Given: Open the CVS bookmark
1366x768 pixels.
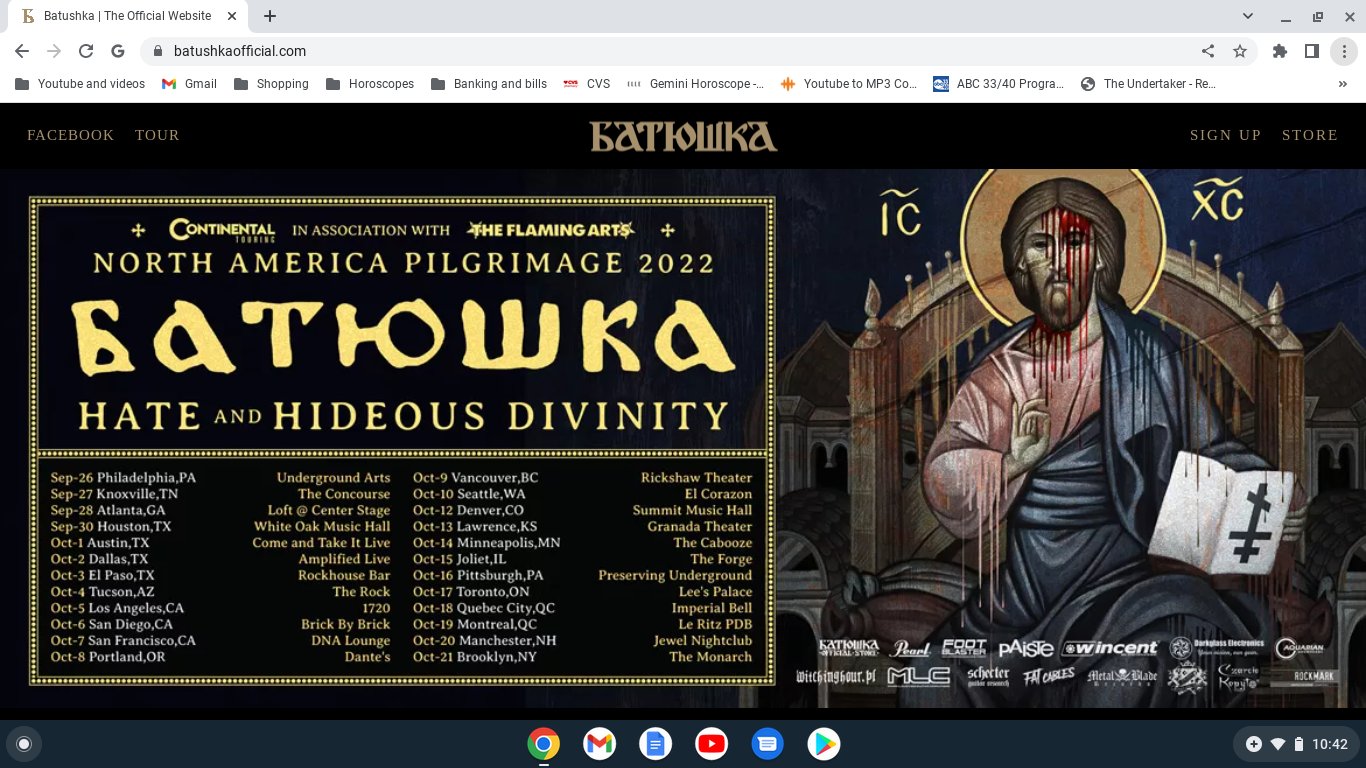Looking at the screenshot, I should pos(587,84).
